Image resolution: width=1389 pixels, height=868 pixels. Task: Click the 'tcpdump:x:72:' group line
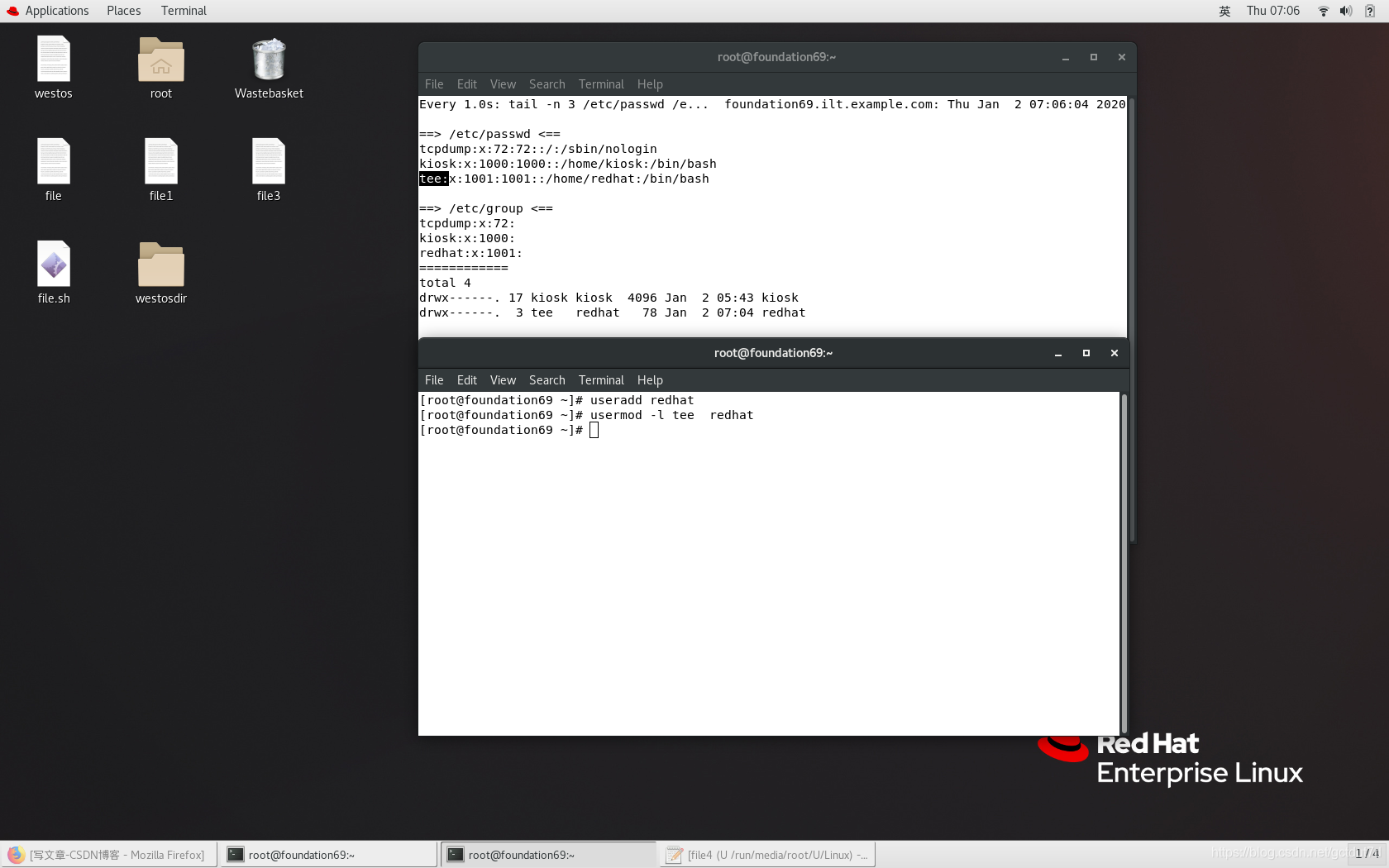click(x=467, y=223)
